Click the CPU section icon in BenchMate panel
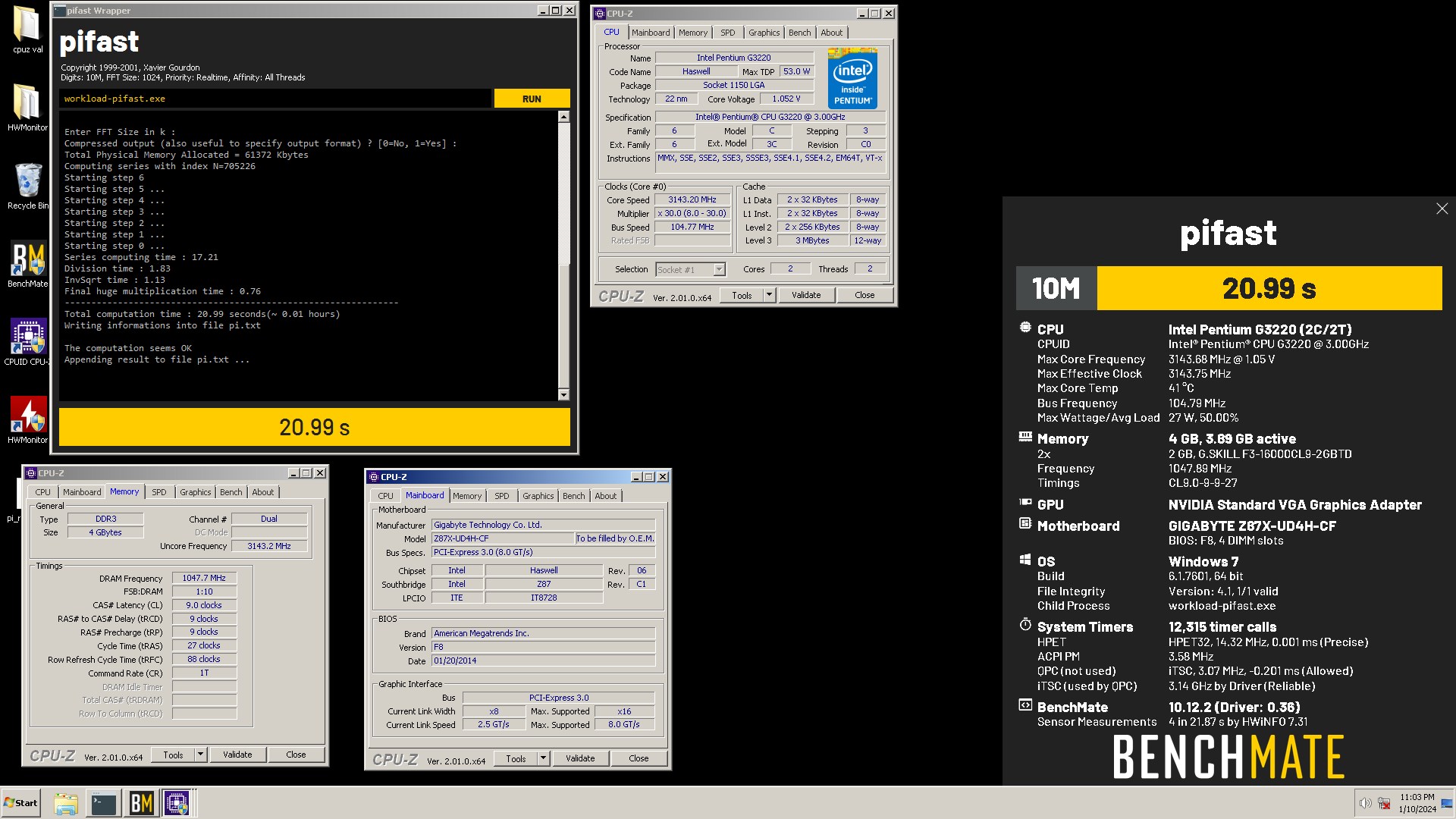1456x819 pixels. click(1025, 328)
